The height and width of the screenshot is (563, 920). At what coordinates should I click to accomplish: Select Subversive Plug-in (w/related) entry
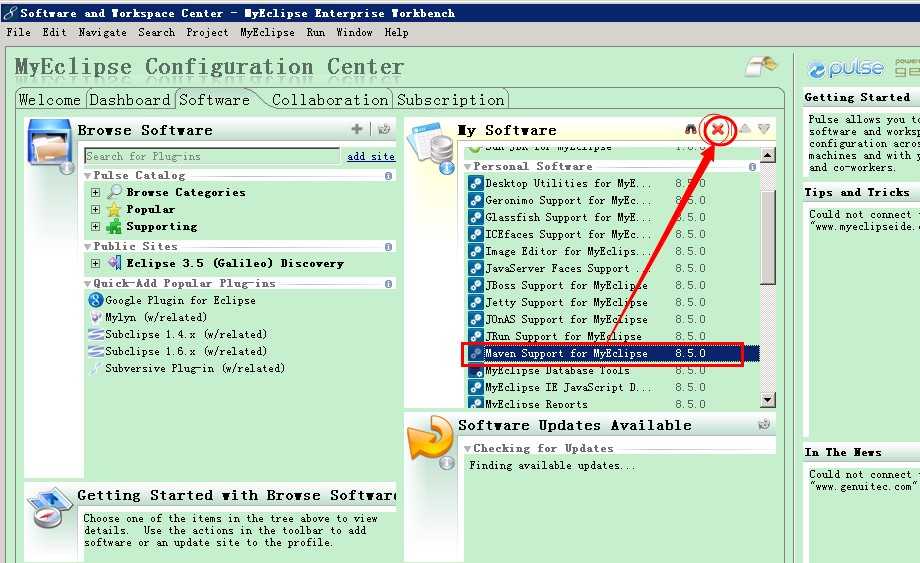(195, 368)
